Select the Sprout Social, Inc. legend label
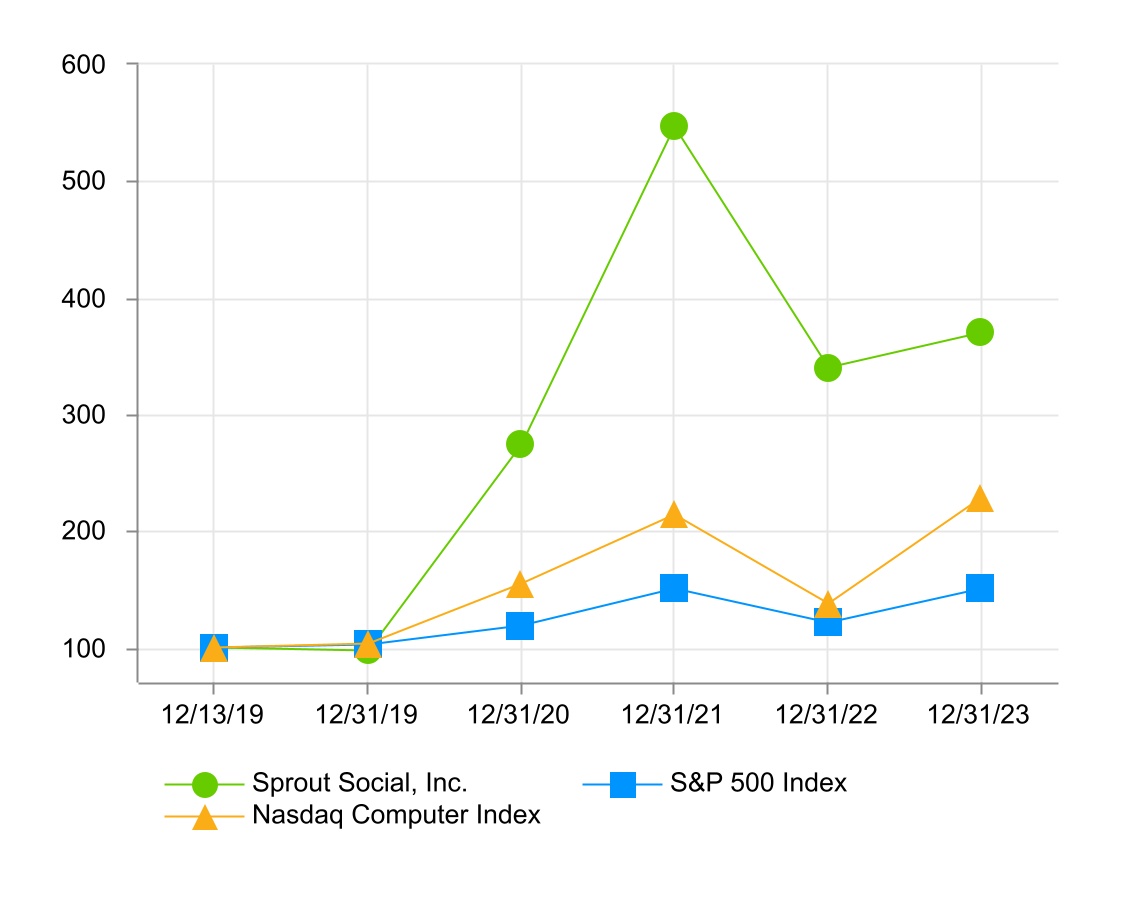 tap(359, 783)
